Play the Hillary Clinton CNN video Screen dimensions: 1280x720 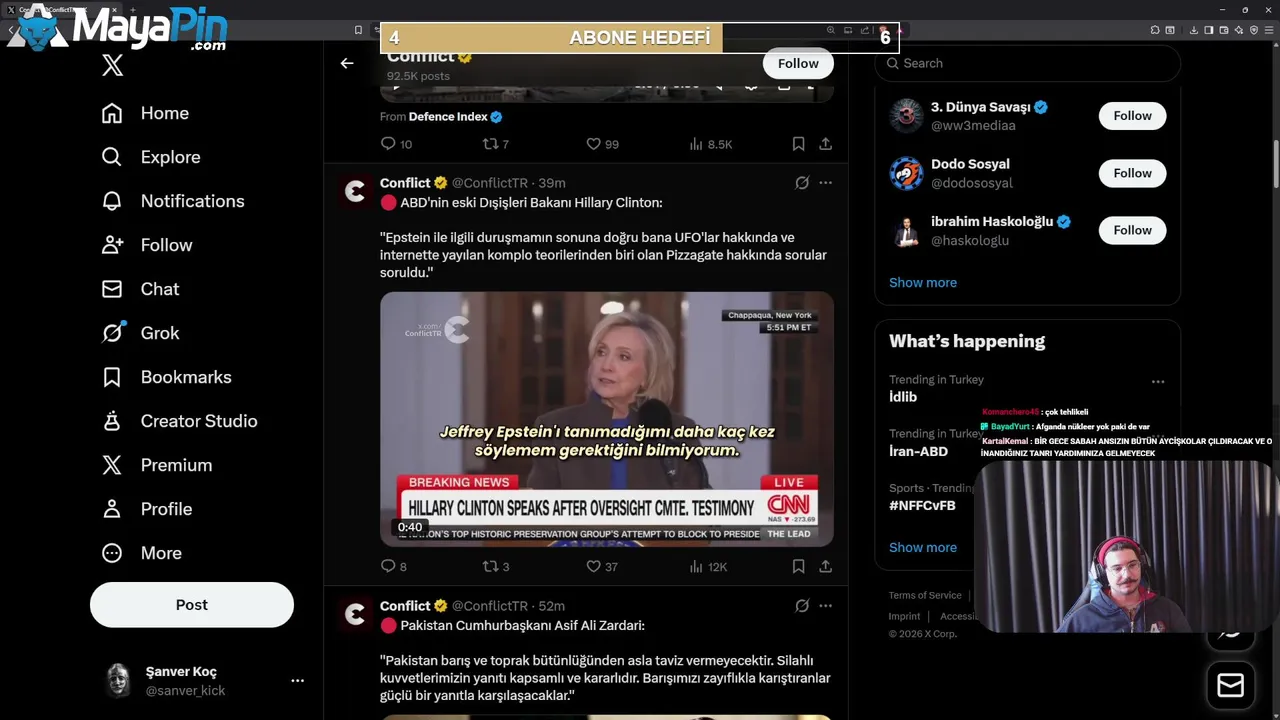pyautogui.click(x=607, y=419)
